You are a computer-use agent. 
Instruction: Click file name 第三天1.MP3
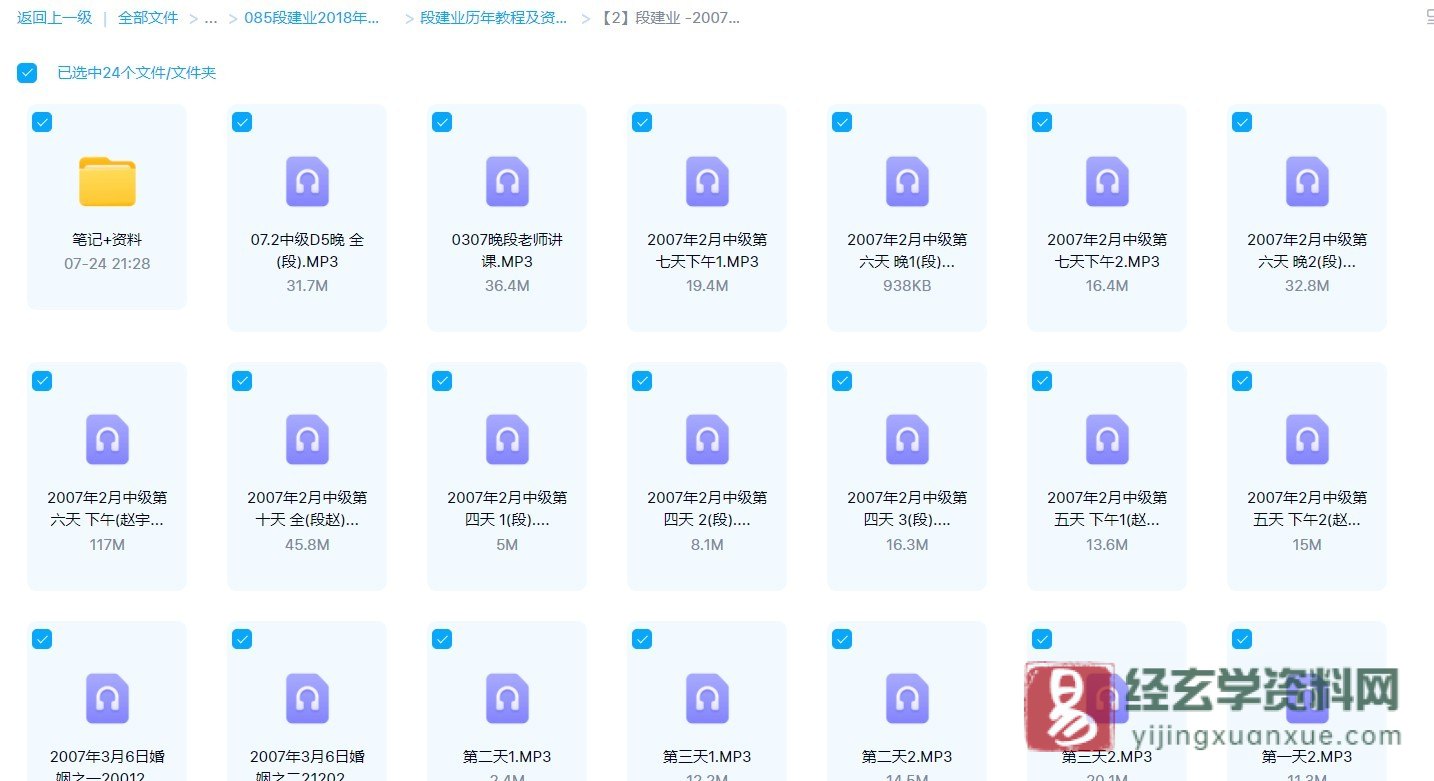707,757
